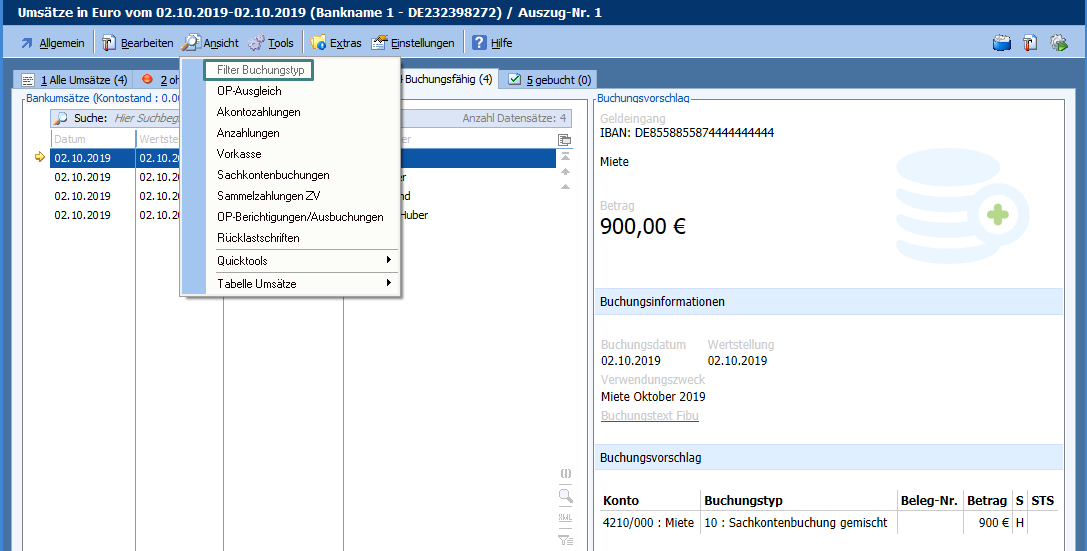Select Sachkontenbuchungen filter entry

(x=273, y=175)
